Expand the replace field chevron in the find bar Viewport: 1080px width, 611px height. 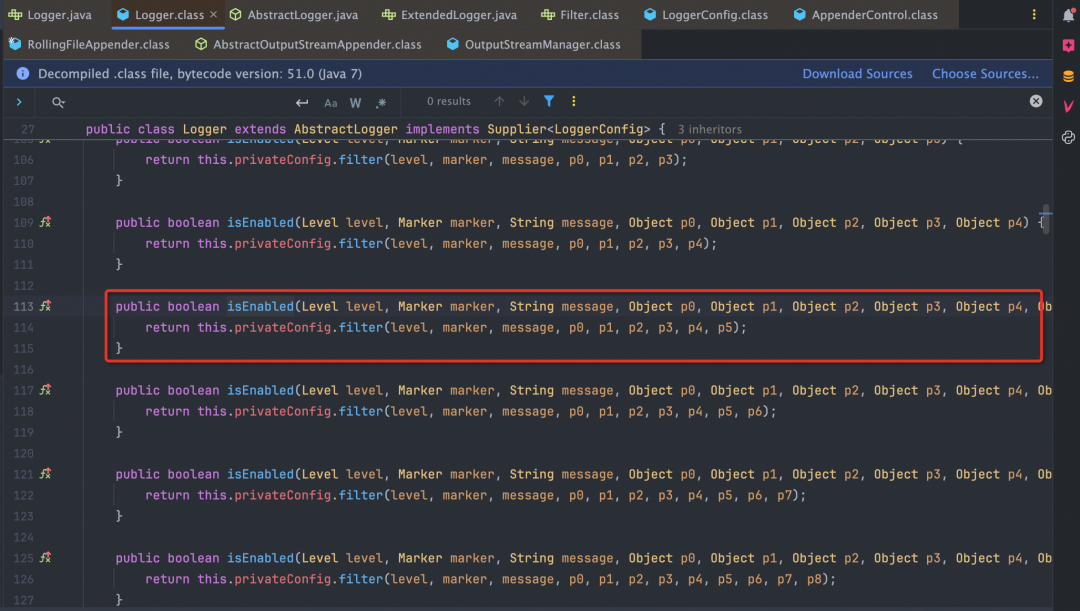(x=19, y=102)
